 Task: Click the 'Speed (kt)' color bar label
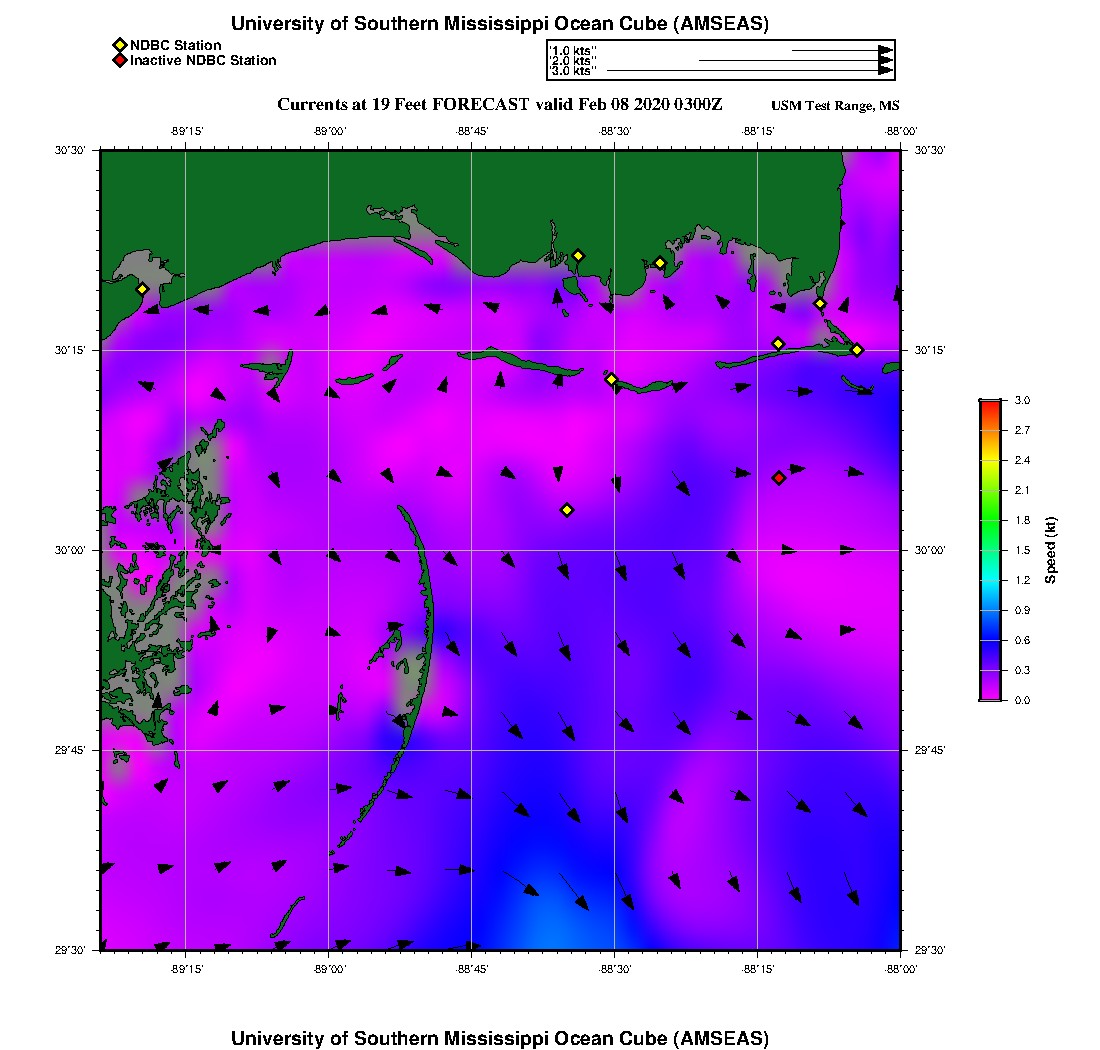point(1051,550)
